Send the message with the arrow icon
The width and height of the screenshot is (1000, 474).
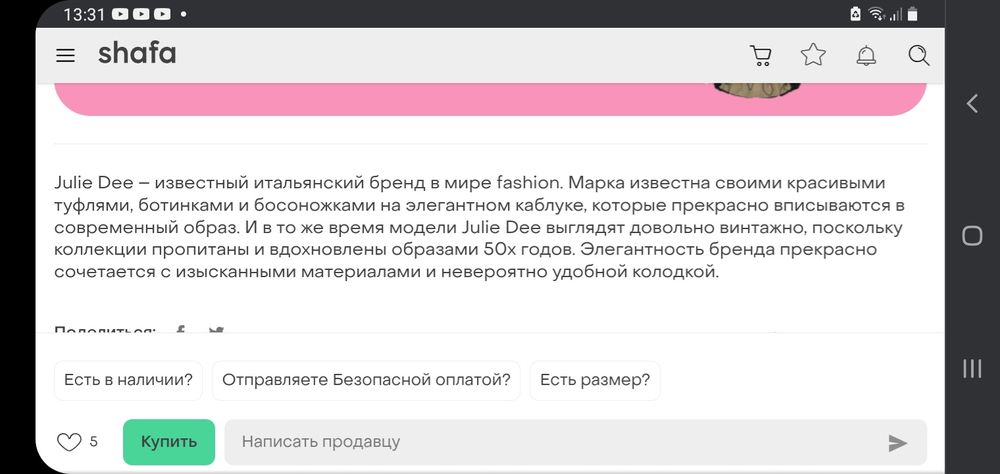(898, 443)
